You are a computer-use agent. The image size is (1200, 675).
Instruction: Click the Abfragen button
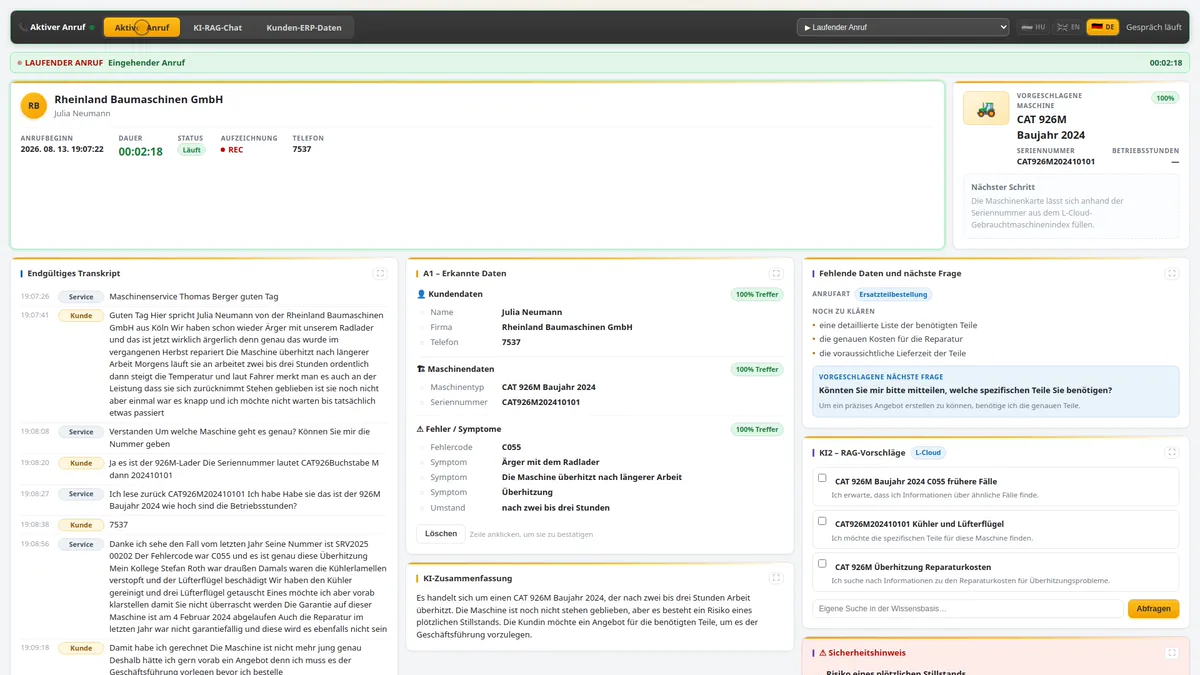pyautogui.click(x=1153, y=608)
